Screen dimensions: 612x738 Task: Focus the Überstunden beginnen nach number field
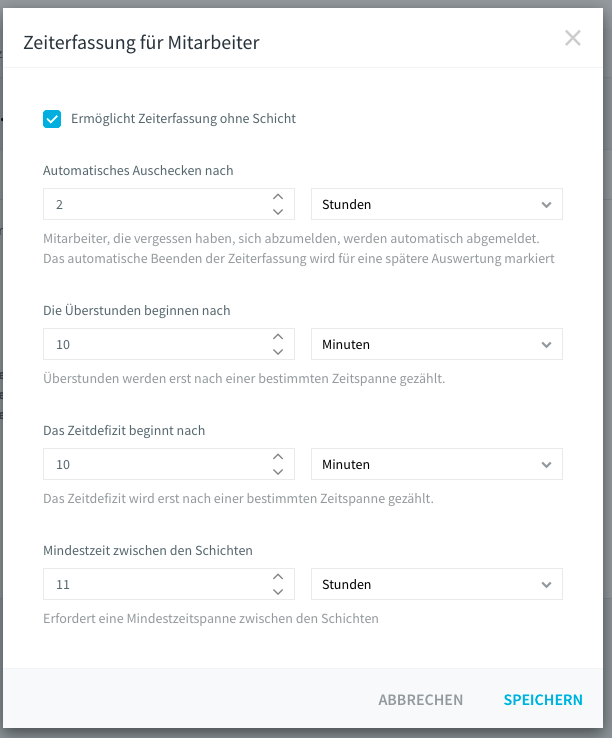(x=158, y=344)
